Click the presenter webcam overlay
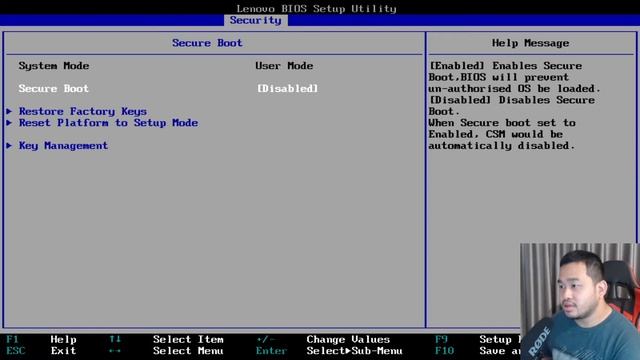Viewport: 640px width, 360px height. [580, 302]
